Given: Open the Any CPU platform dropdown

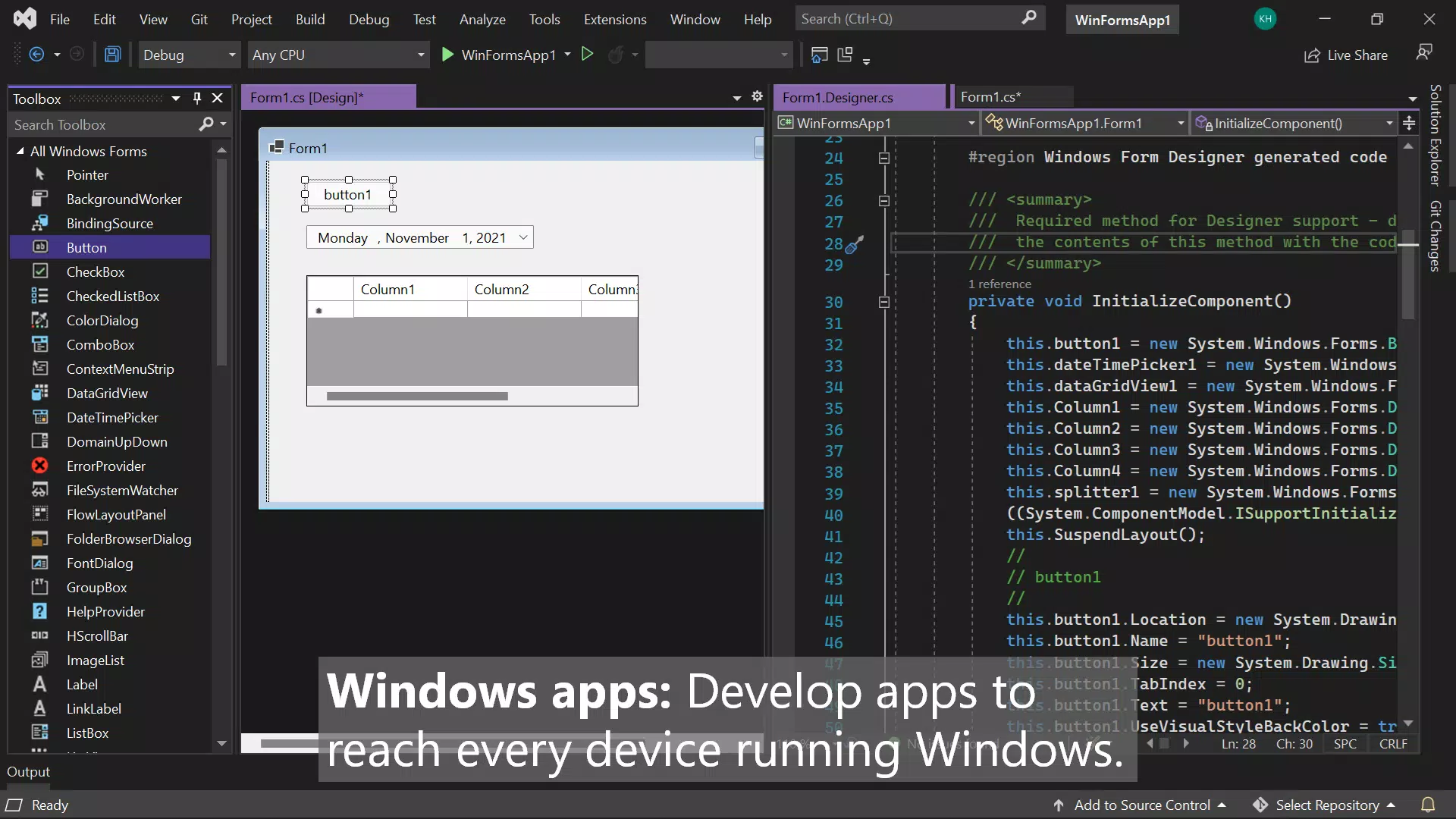Looking at the screenshot, I should point(338,55).
